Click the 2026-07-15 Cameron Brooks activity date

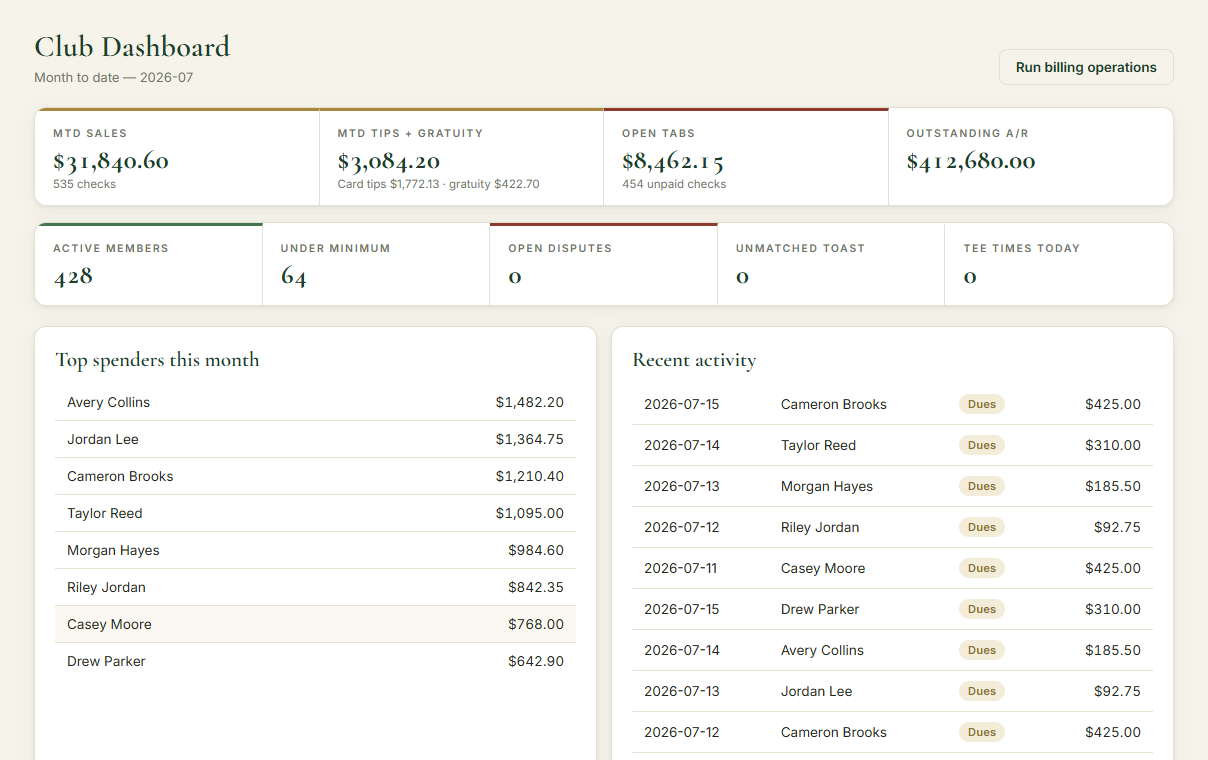[681, 404]
